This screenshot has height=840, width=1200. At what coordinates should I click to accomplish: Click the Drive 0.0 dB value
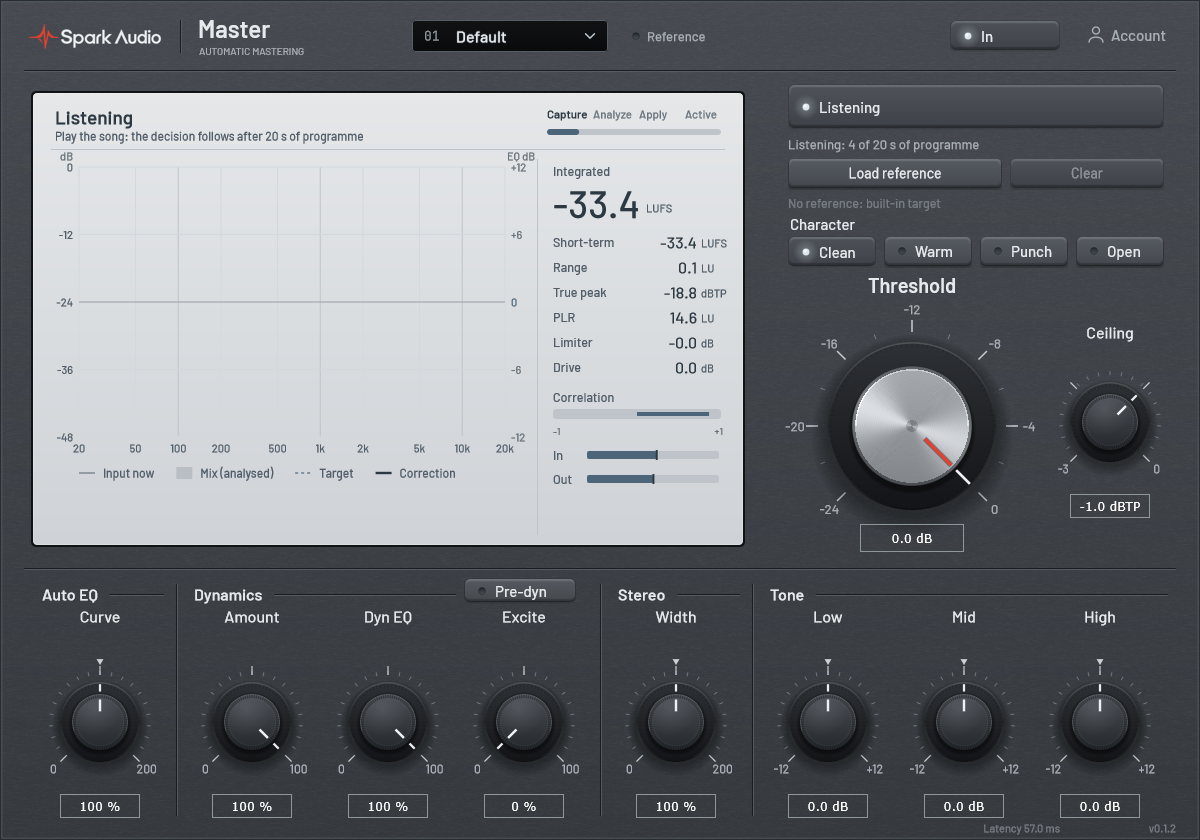point(694,368)
